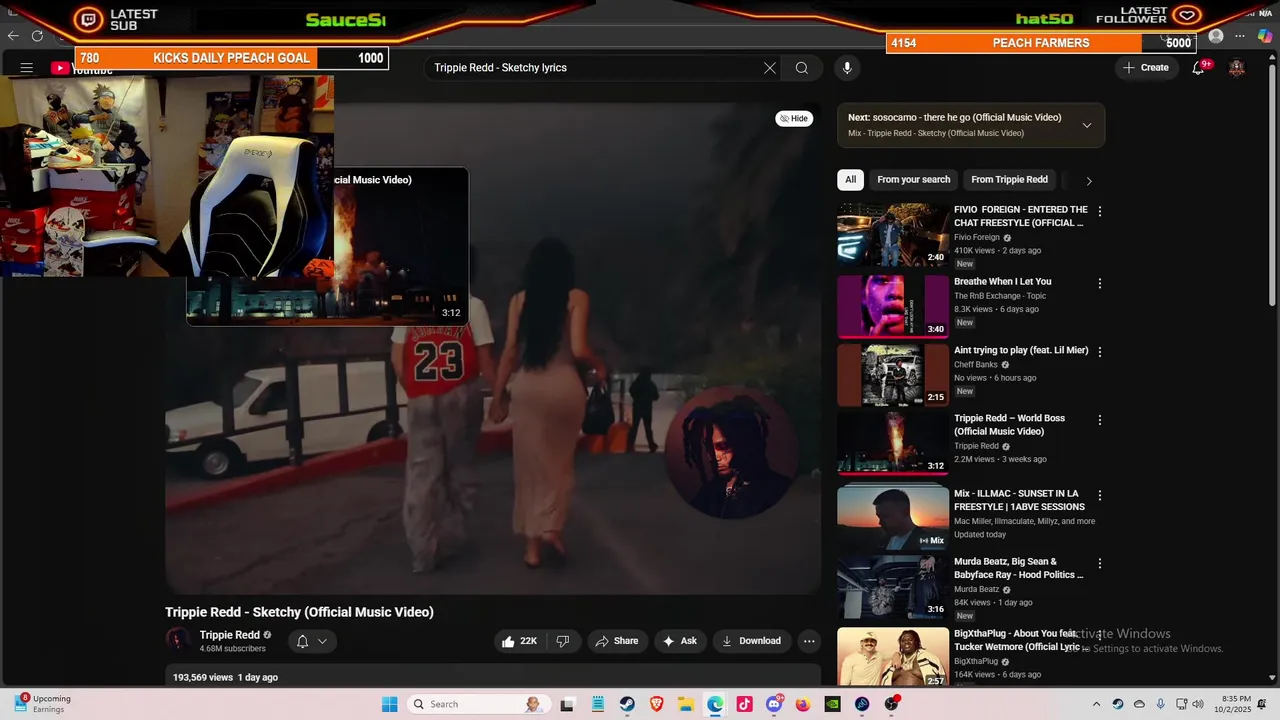Open the YouTube hamburger guide menu
1280x720 pixels.
(27, 68)
